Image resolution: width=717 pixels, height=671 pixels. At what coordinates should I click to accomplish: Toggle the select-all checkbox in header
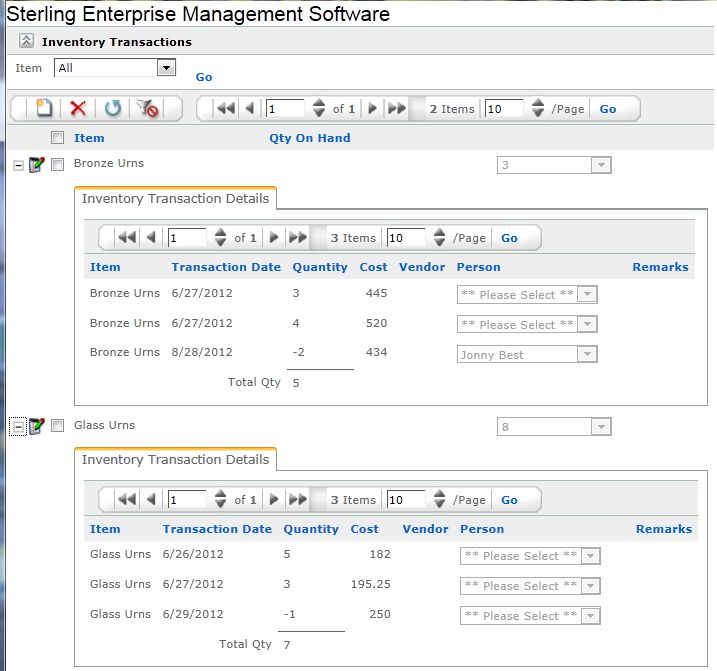point(57,137)
